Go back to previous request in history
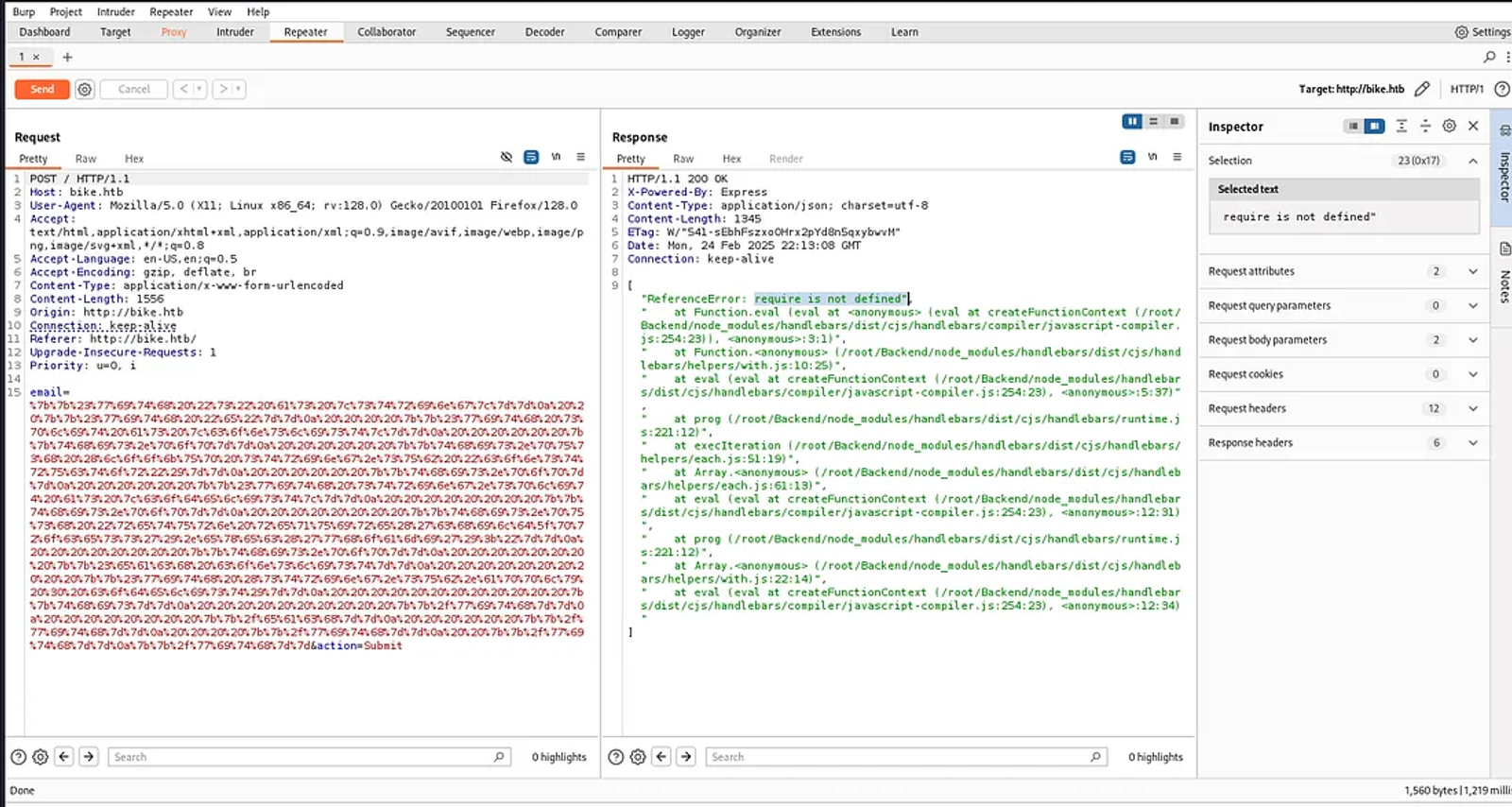The width and height of the screenshot is (1512, 807). click(x=184, y=89)
